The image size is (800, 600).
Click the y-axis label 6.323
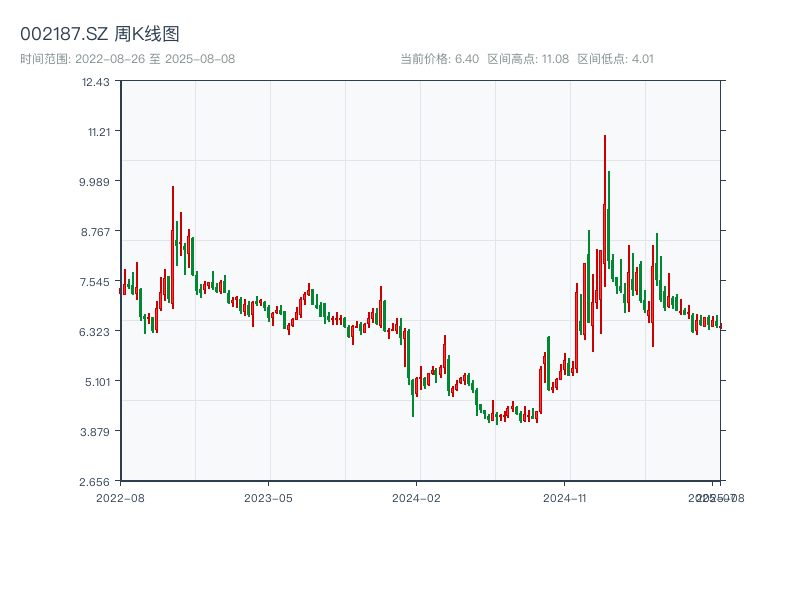94,332
